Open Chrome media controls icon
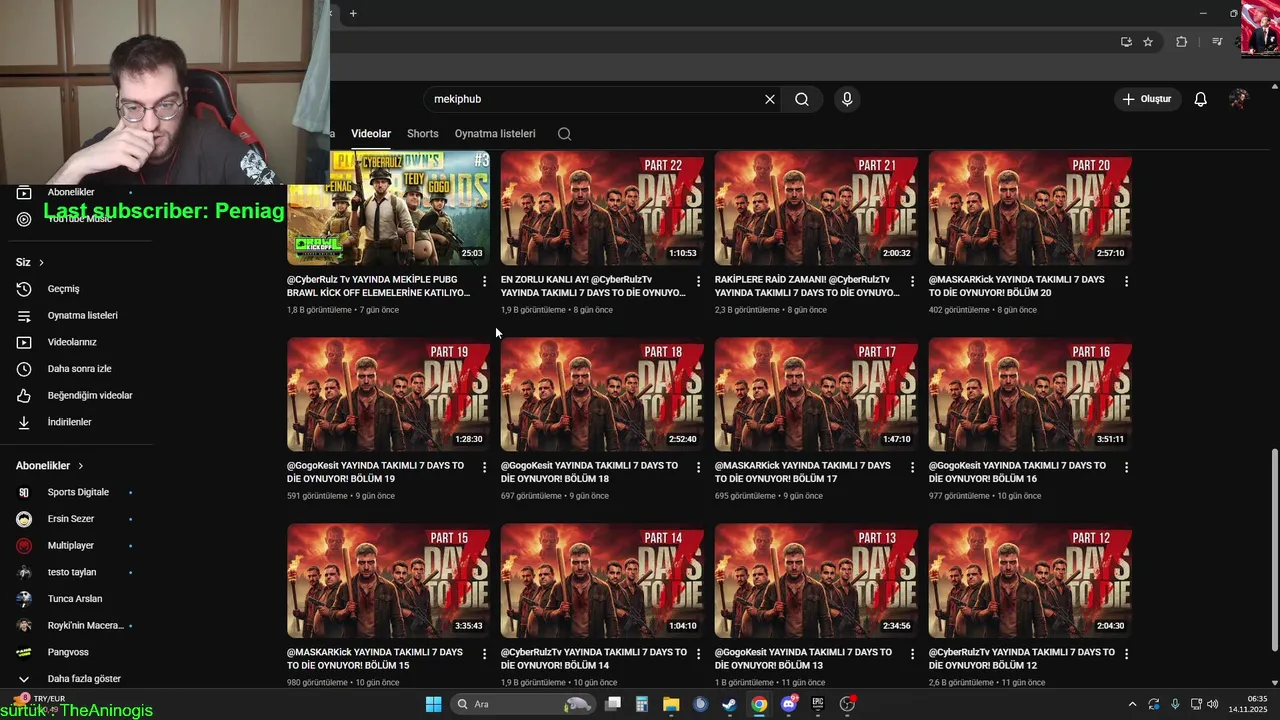The width and height of the screenshot is (1280, 720). coord(1217,42)
